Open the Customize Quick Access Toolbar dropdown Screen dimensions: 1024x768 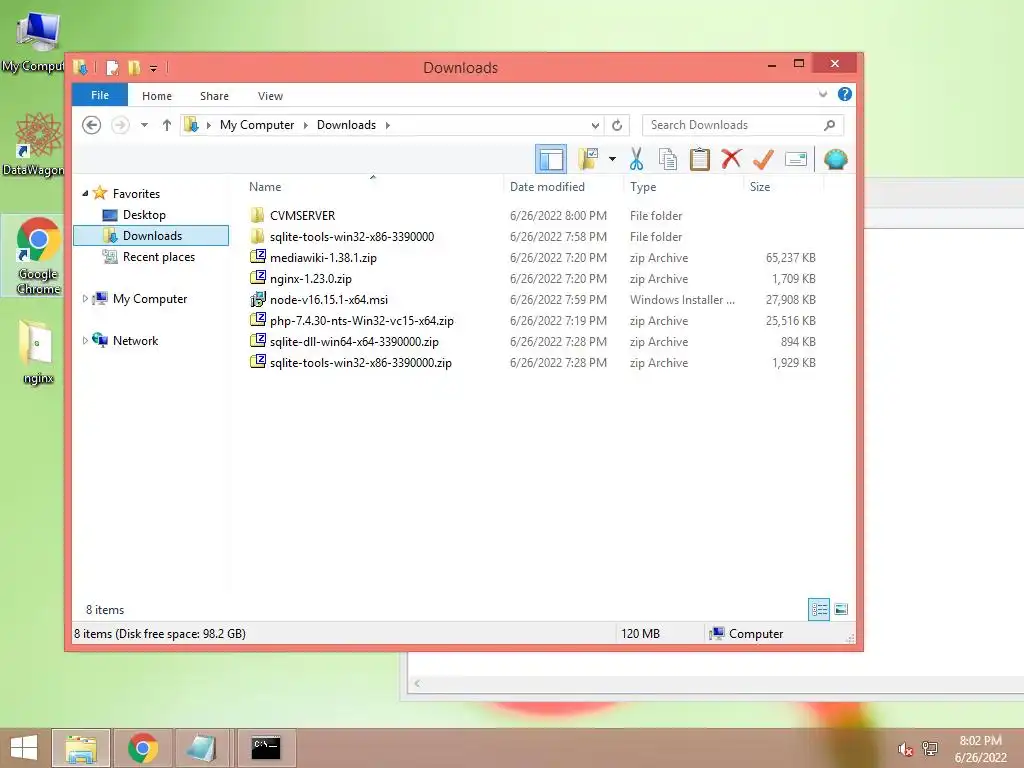tap(153, 68)
